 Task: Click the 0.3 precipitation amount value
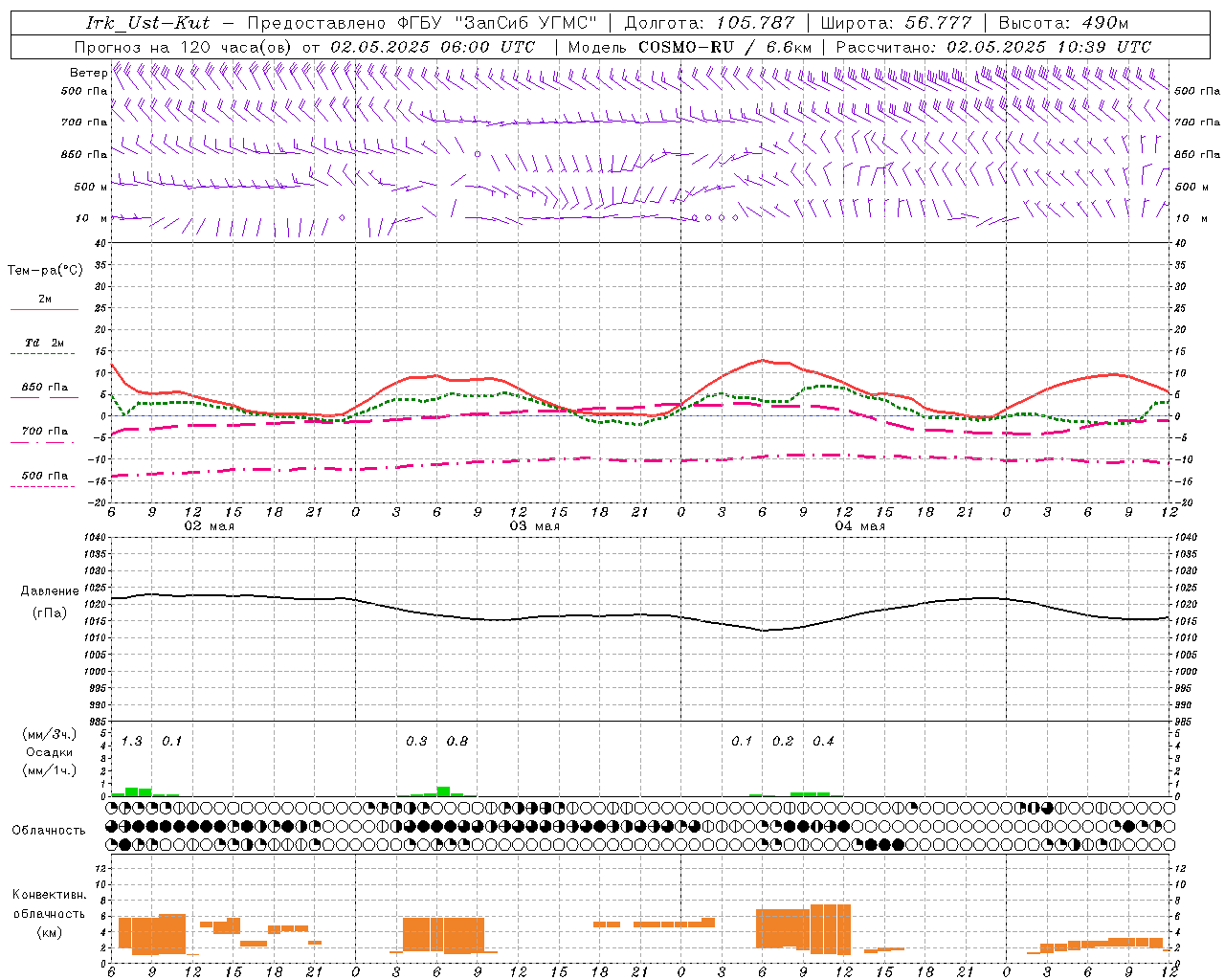(416, 741)
